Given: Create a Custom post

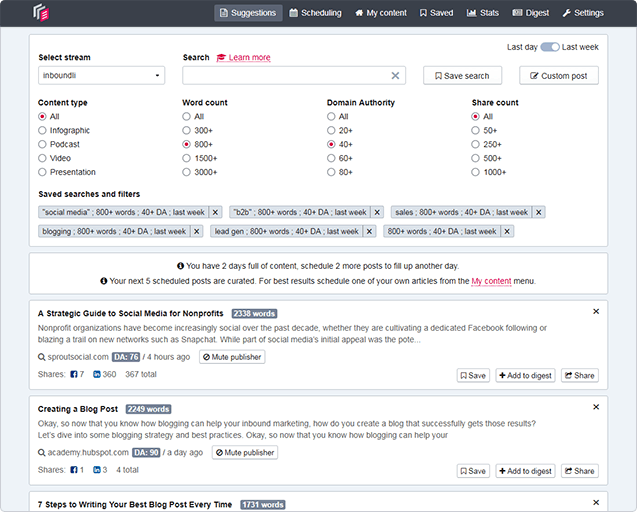Looking at the screenshot, I should (559, 76).
